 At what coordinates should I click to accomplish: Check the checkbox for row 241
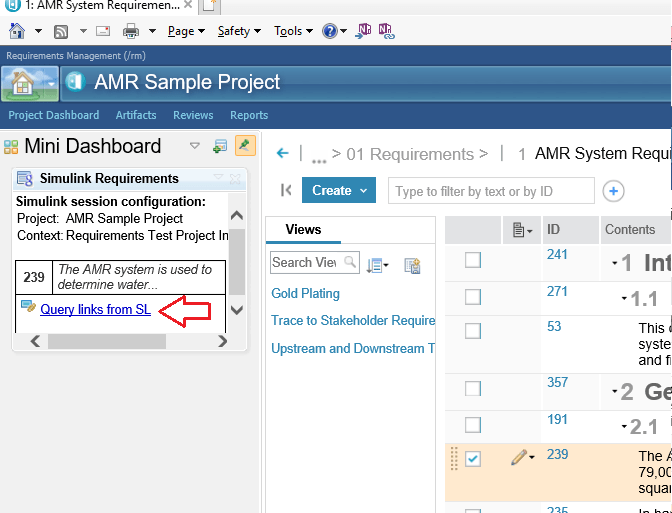pyautogui.click(x=473, y=260)
